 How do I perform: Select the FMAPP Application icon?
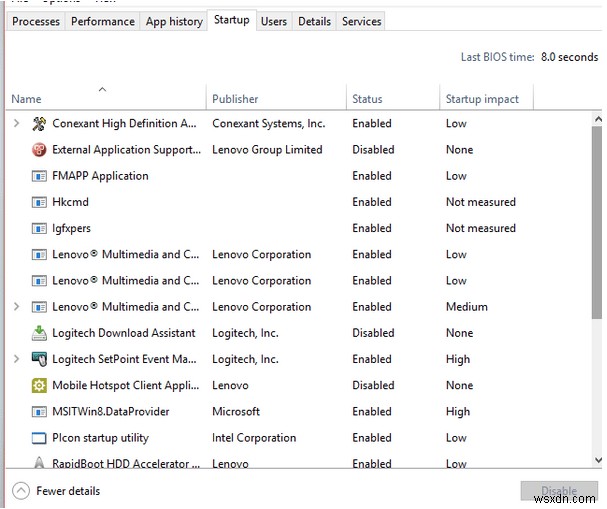coord(40,176)
